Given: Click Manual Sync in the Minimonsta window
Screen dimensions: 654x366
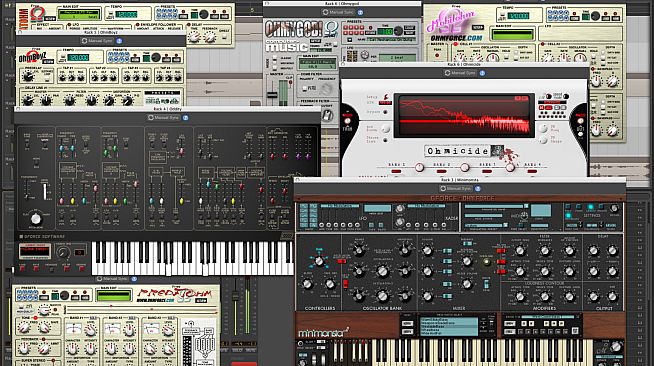Looking at the screenshot, I should [x=456, y=188].
